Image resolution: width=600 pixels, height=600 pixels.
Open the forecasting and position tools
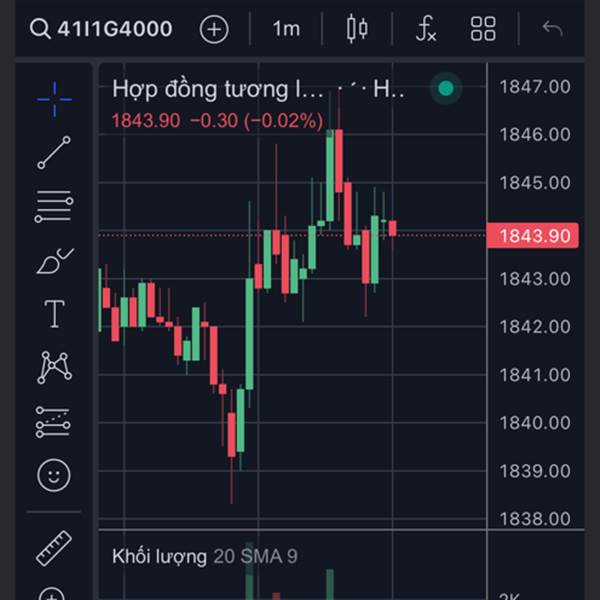54,422
